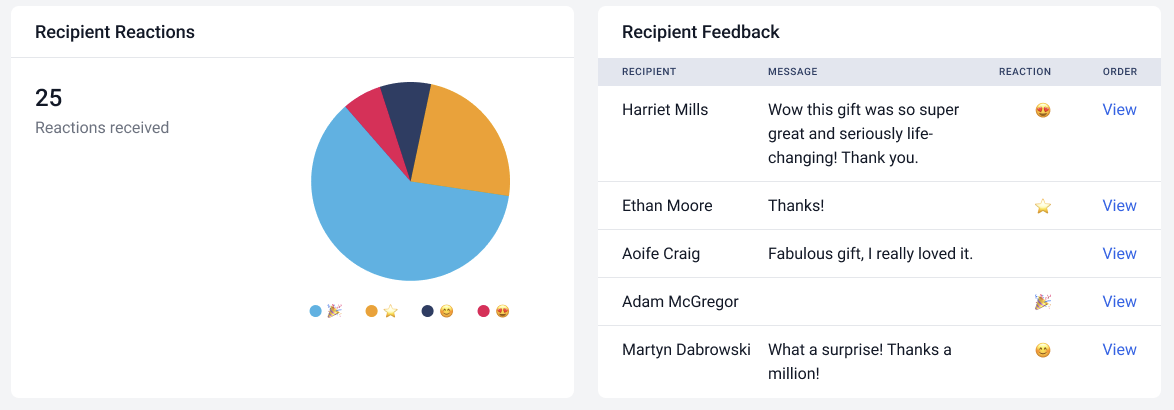
Task: View Harriet Mills' order
Action: [1119, 110]
